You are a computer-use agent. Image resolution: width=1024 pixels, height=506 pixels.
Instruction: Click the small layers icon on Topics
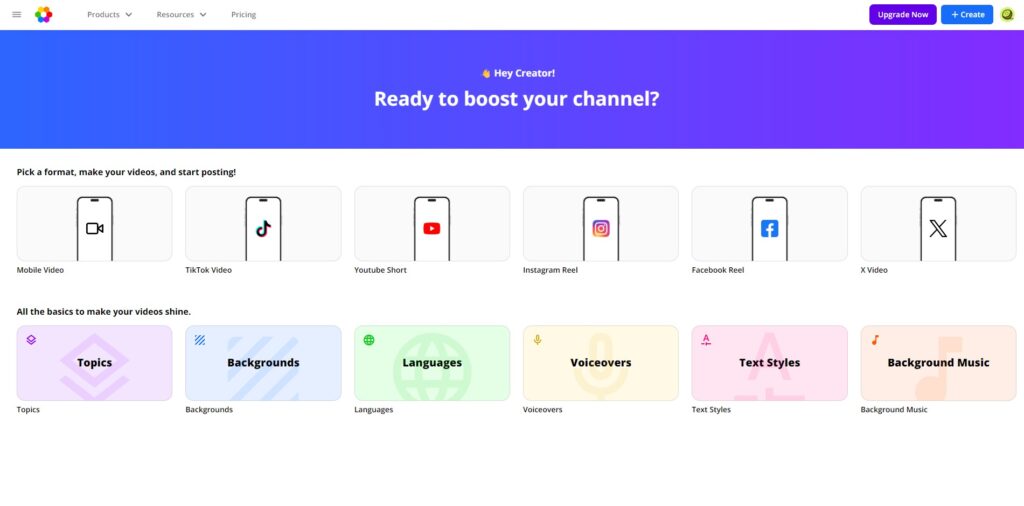click(31, 340)
